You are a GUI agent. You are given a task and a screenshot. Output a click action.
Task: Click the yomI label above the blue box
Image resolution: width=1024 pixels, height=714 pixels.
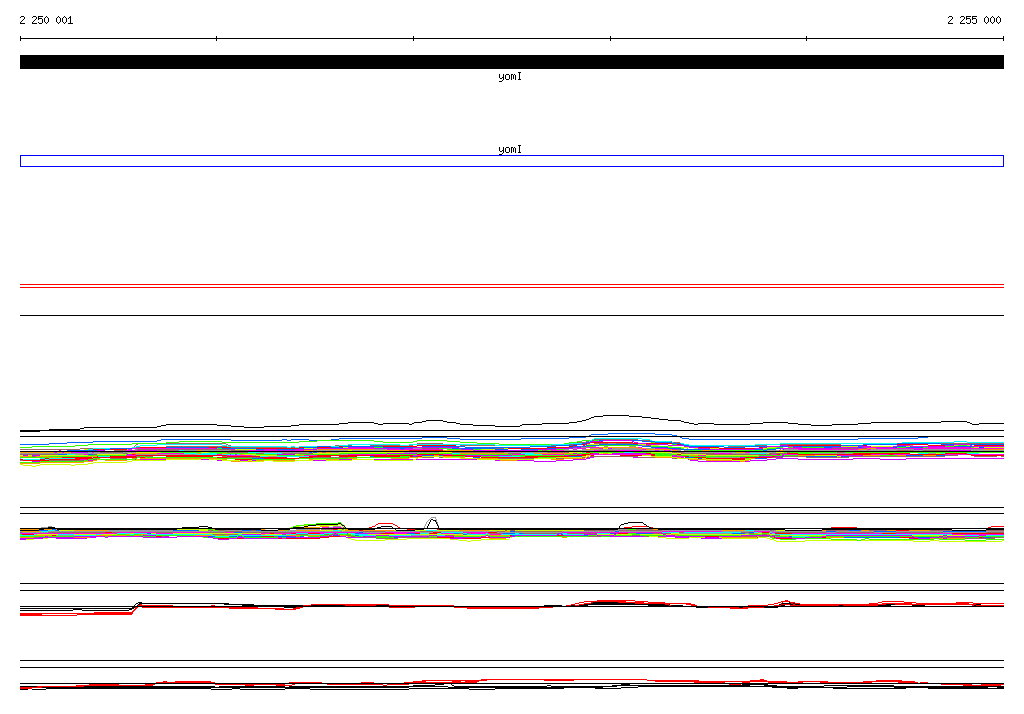click(510, 150)
